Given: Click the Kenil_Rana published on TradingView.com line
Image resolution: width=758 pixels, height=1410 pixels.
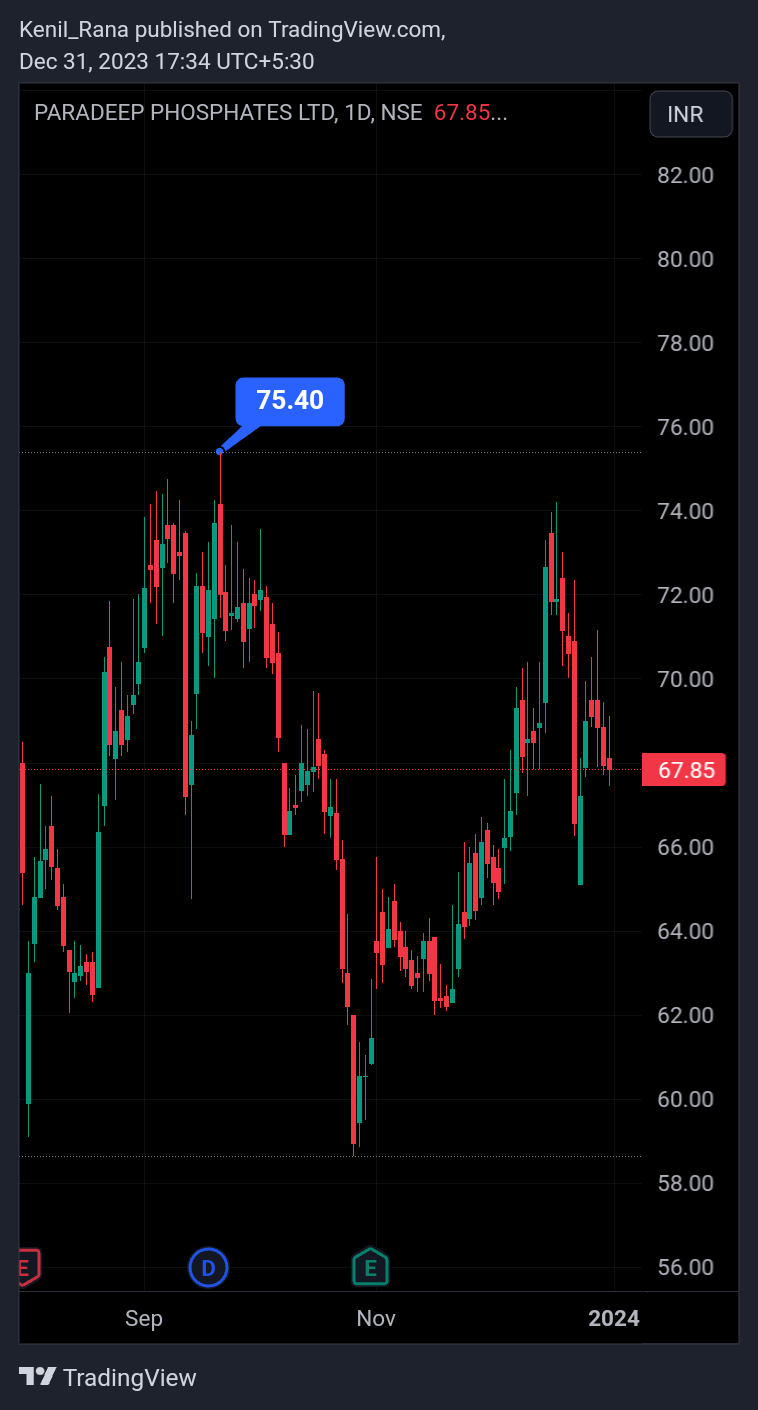Looking at the screenshot, I should coord(232,30).
